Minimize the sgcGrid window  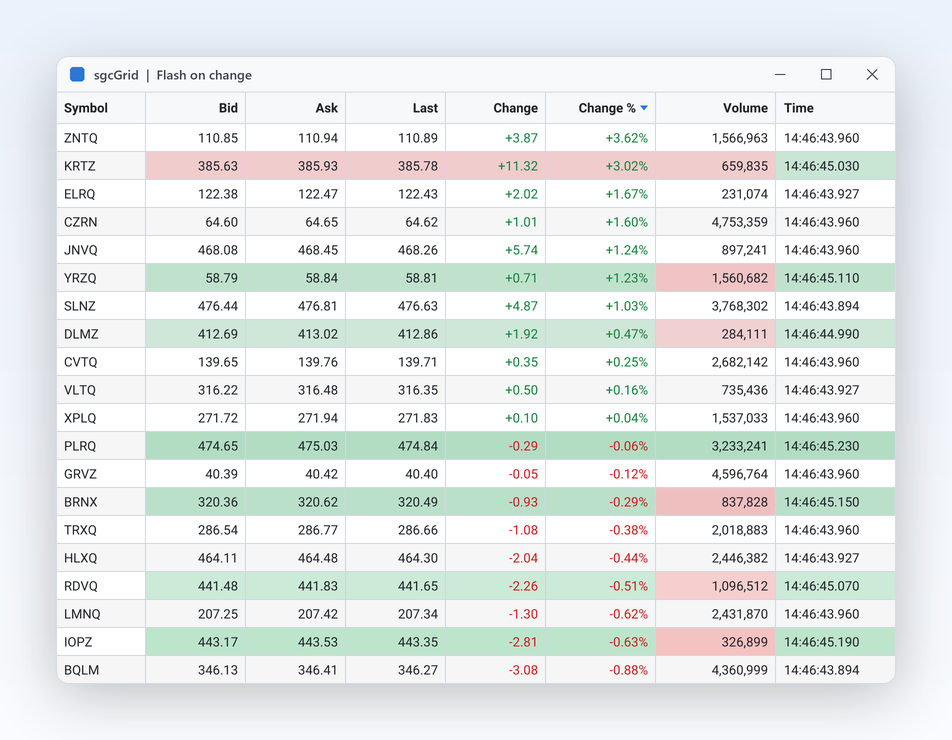[x=780, y=75]
